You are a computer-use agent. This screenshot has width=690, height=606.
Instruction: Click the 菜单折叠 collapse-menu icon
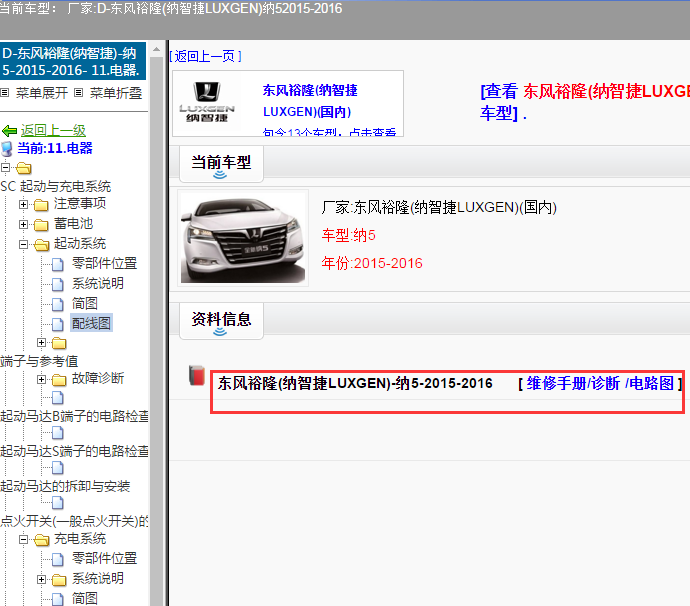[78, 92]
